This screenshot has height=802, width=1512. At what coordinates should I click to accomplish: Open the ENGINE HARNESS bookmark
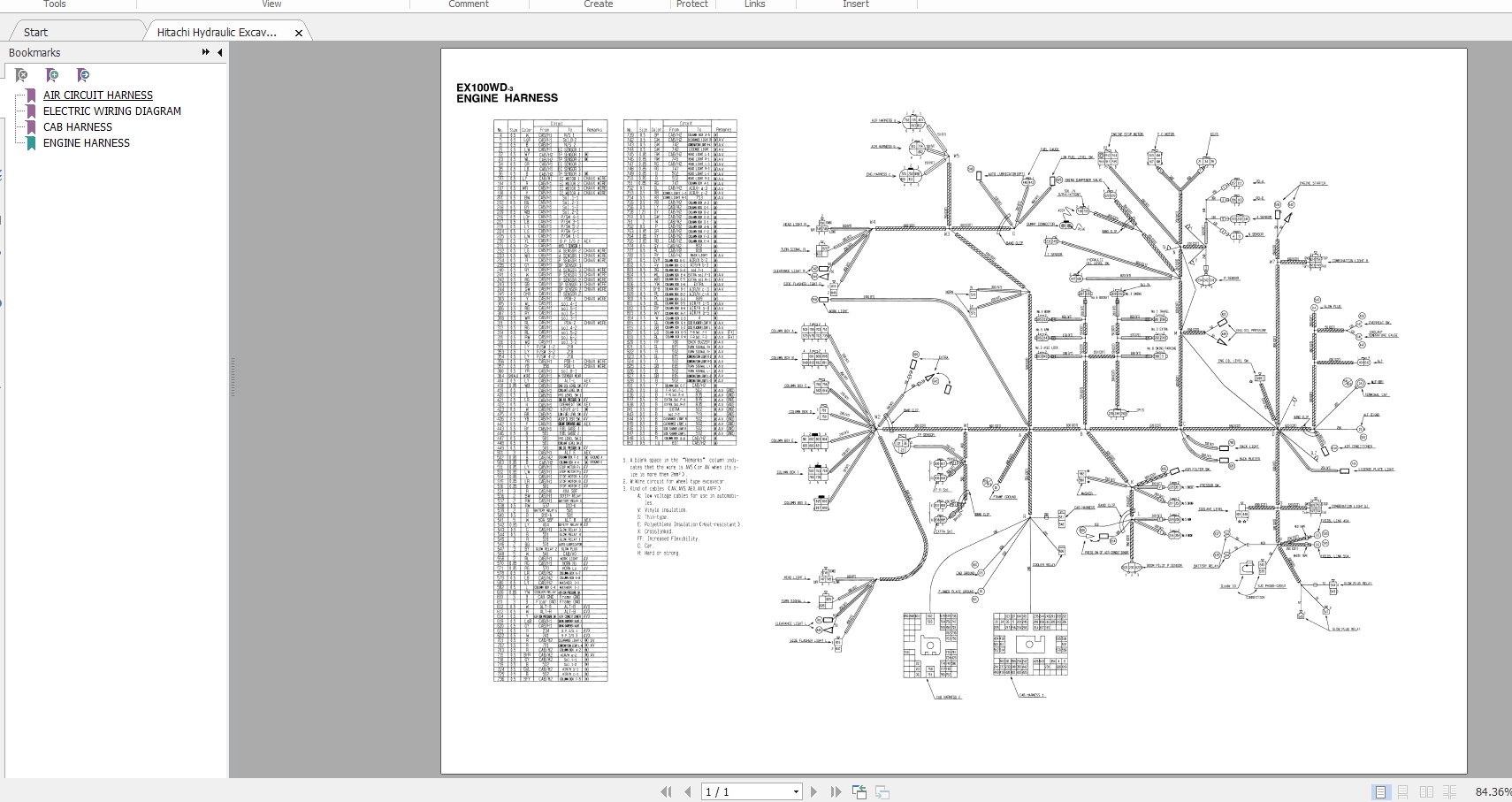(x=87, y=142)
